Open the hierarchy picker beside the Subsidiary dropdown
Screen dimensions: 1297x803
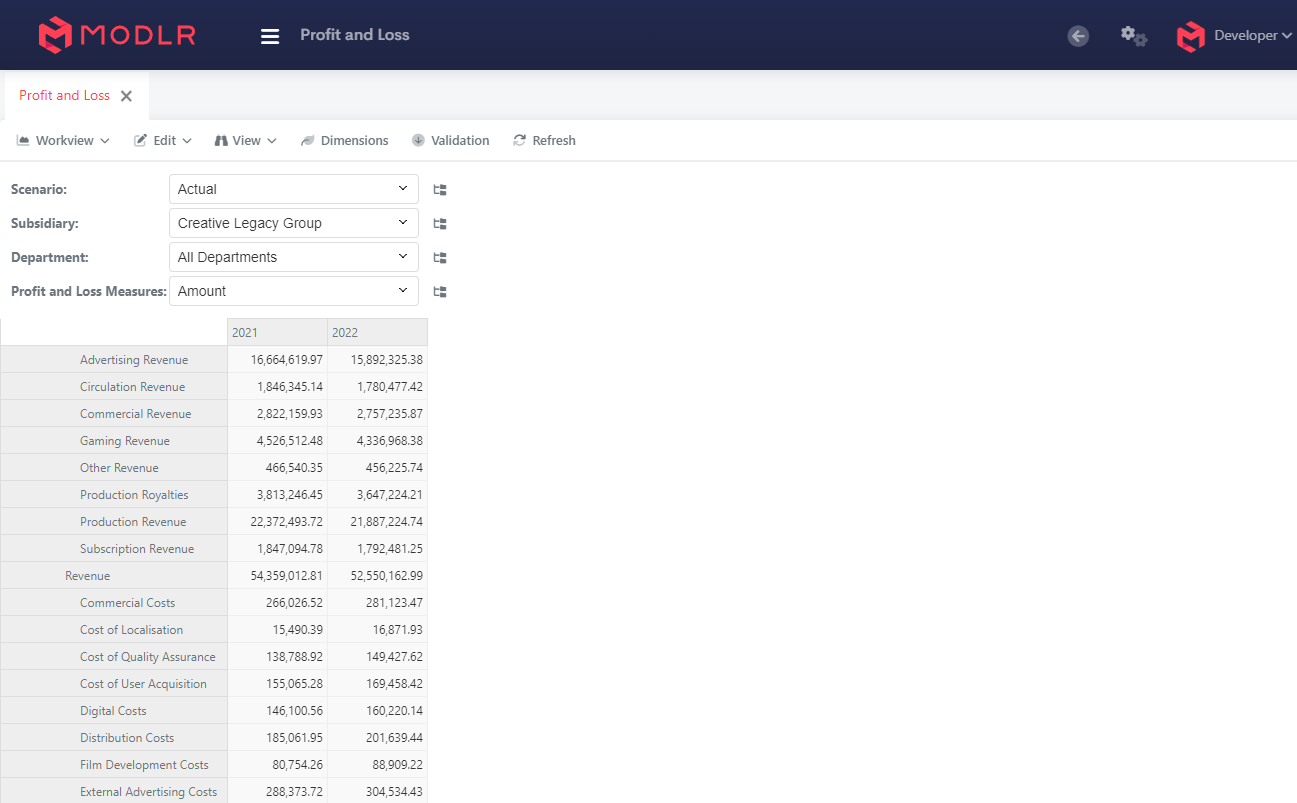439,223
